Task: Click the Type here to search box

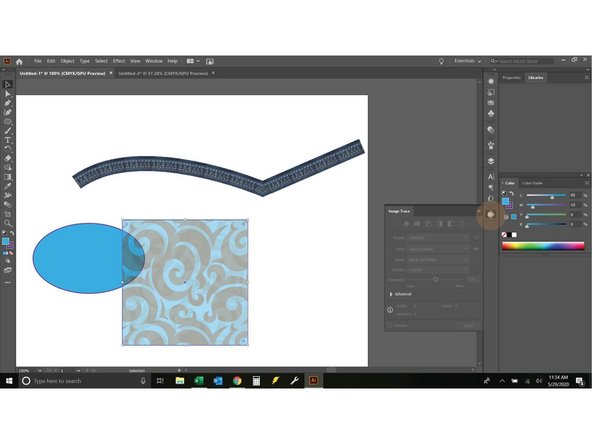Action: 84,381
